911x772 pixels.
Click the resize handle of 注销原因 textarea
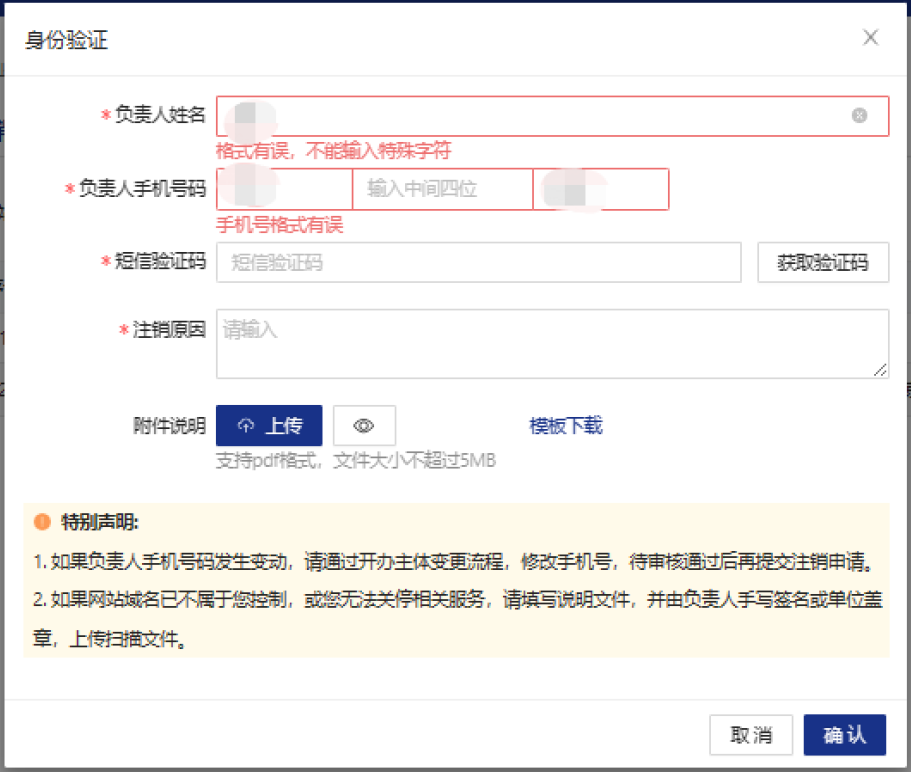coord(880,370)
